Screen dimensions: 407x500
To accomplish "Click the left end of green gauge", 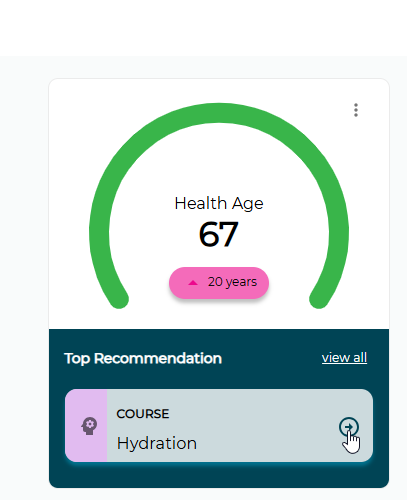I will coord(118,298).
